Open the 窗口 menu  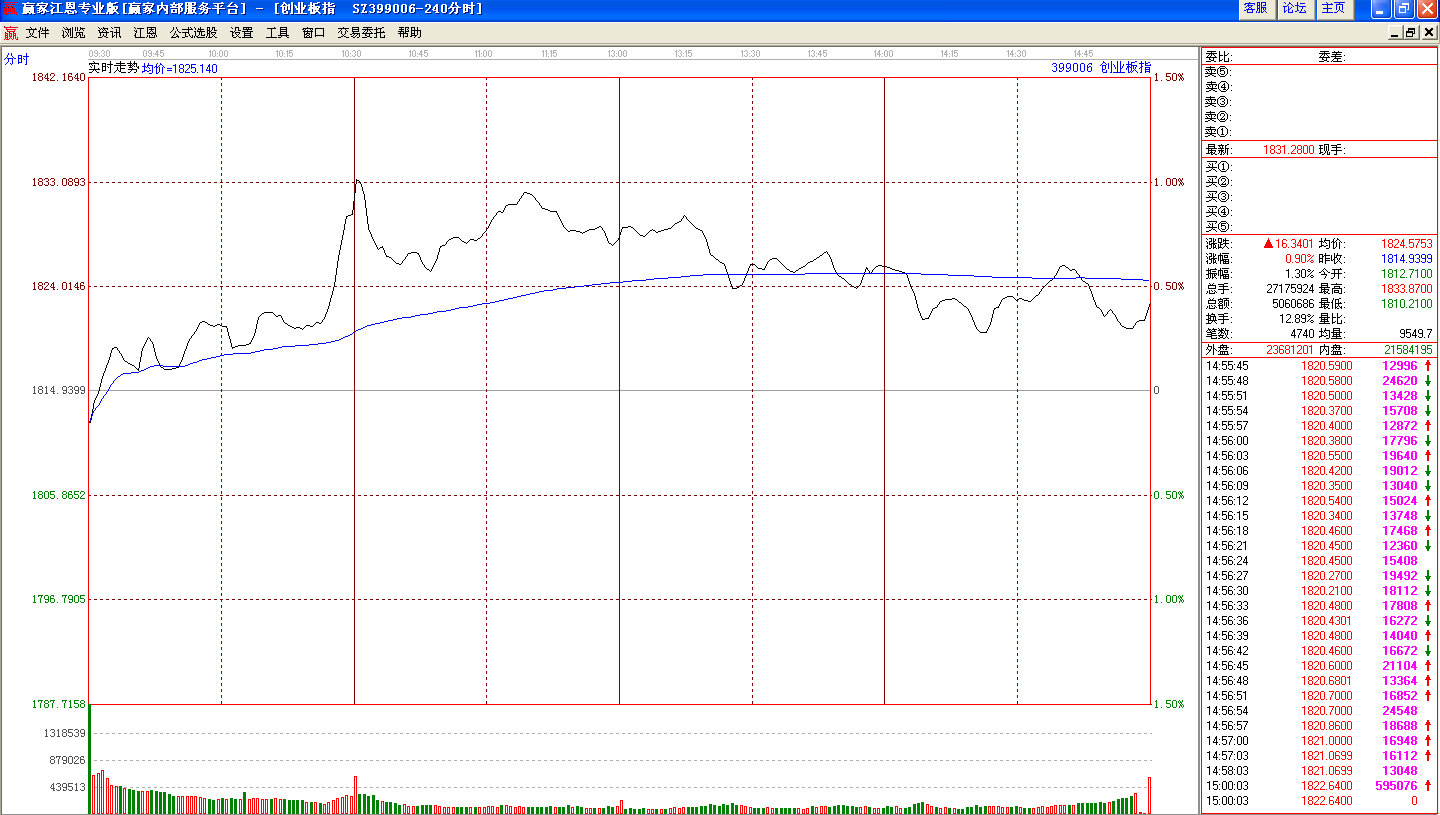coord(313,33)
